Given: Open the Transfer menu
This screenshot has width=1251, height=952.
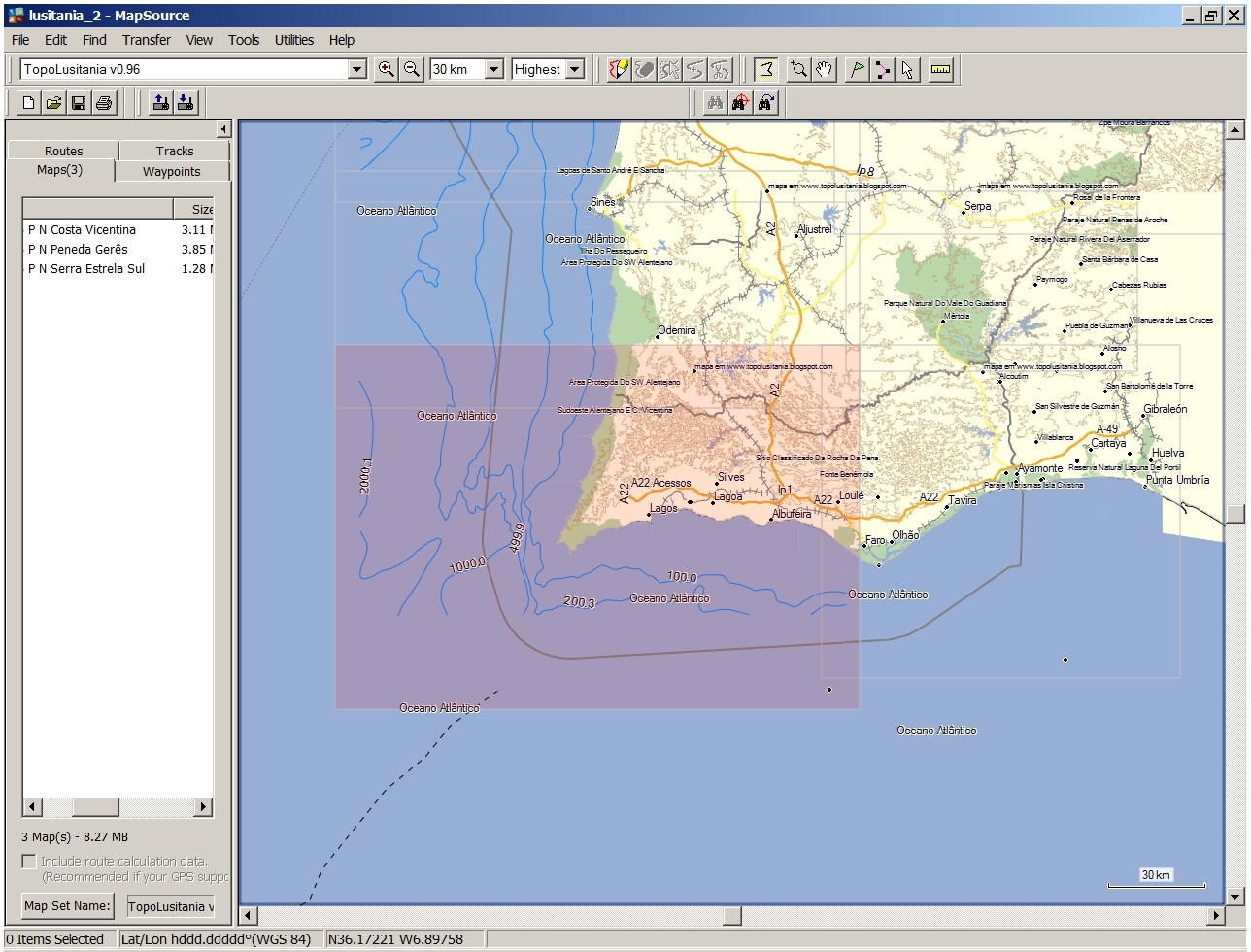Looking at the screenshot, I should pos(146,40).
